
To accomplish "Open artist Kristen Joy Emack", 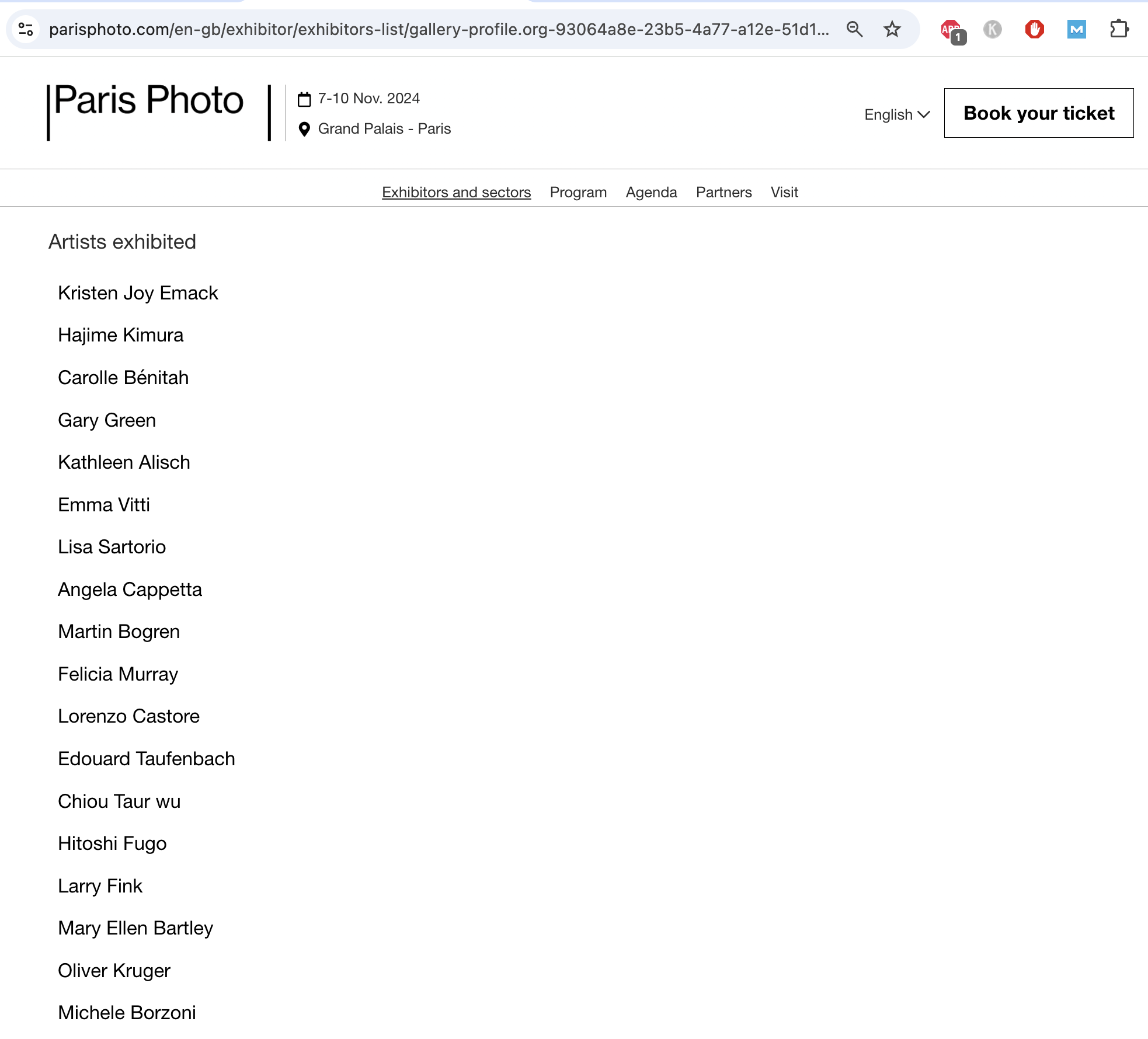I will click(138, 293).
